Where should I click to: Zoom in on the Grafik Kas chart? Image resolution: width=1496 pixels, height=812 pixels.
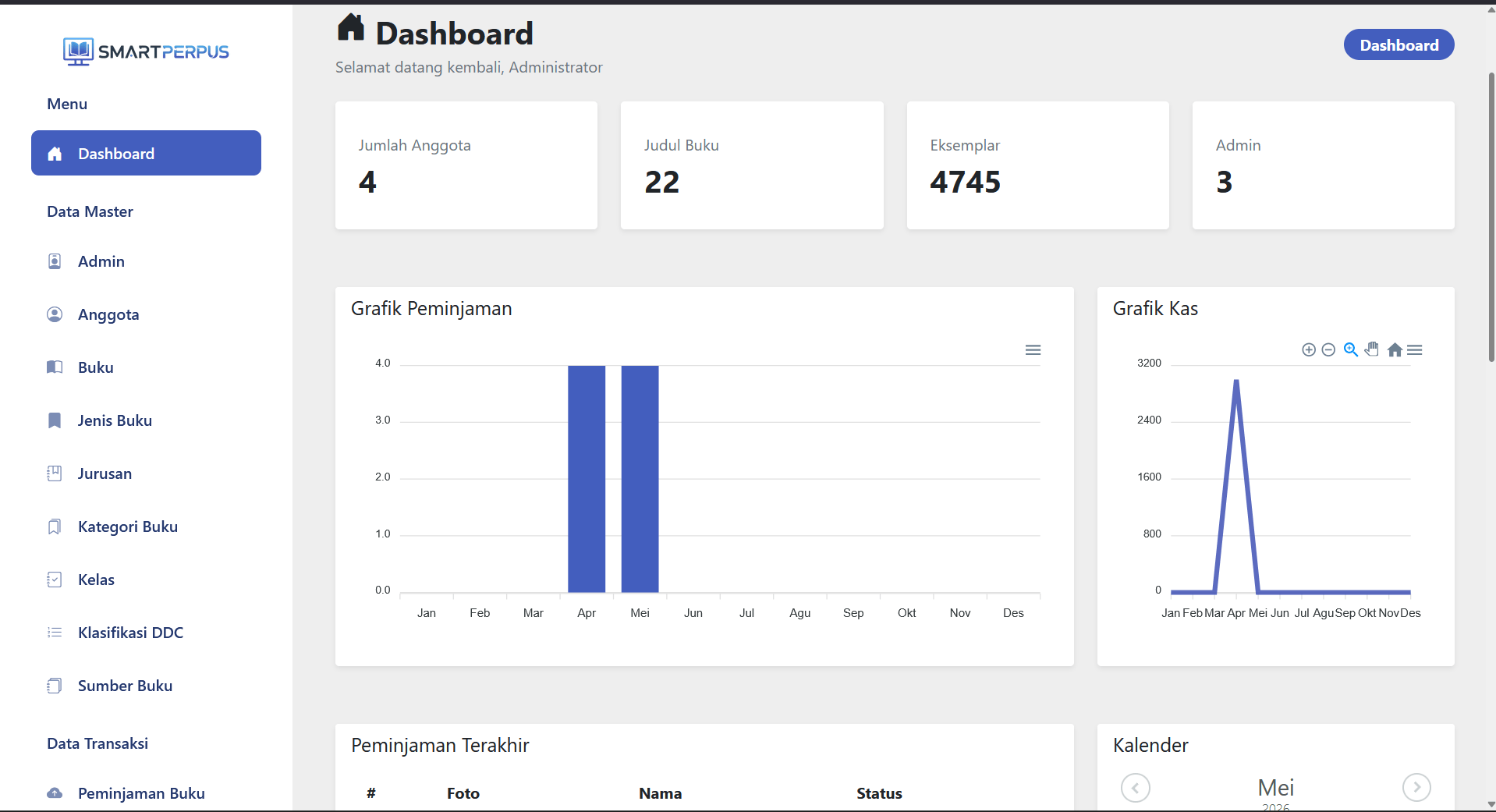coord(1309,350)
